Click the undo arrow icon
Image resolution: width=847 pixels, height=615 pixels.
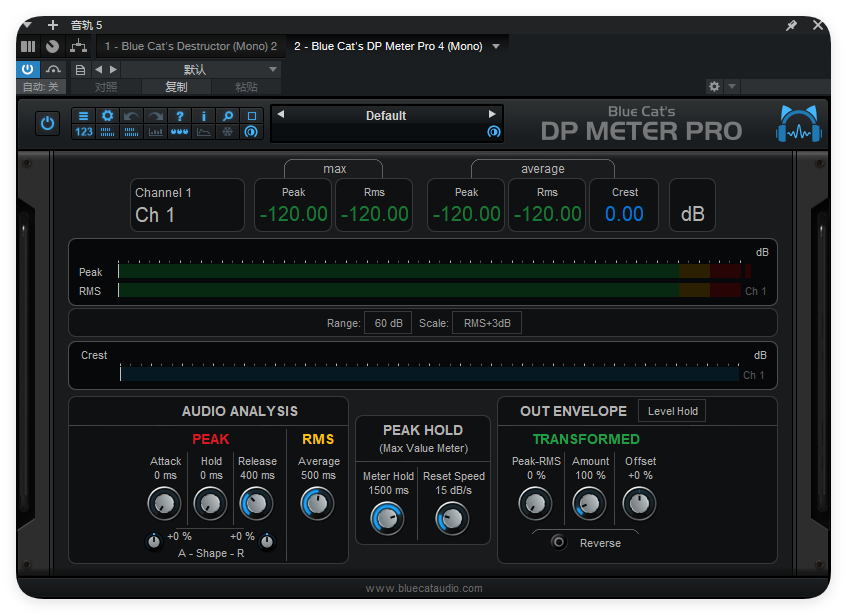tap(131, 116)
